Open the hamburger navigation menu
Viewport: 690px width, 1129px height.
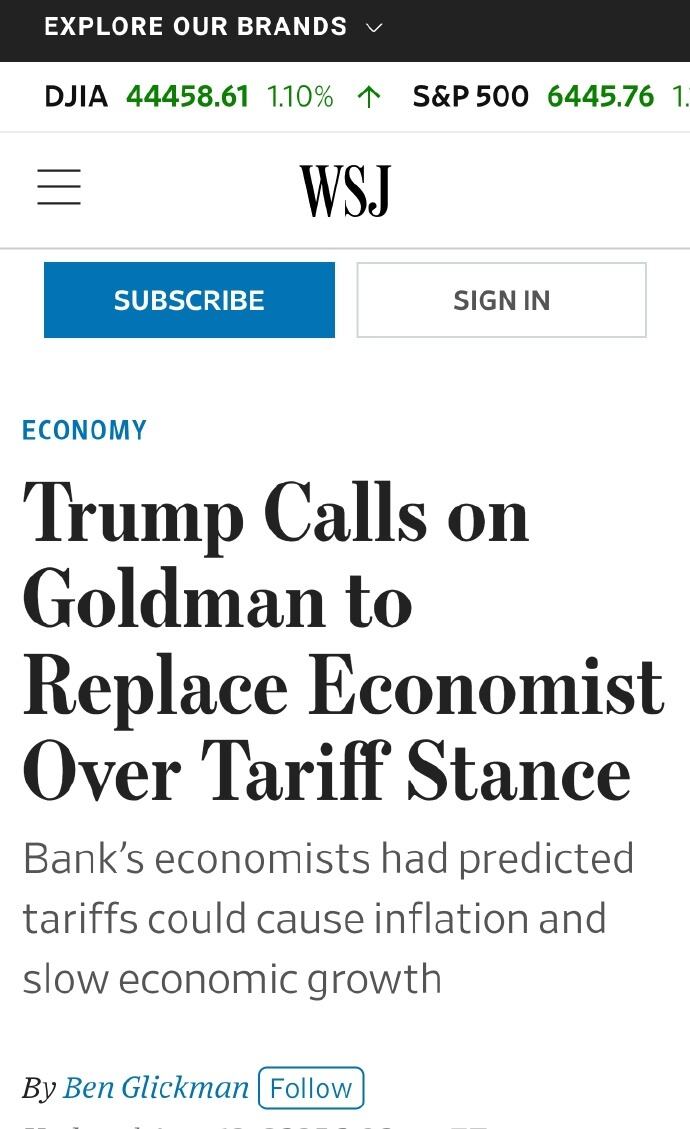(x=59, y=188)
